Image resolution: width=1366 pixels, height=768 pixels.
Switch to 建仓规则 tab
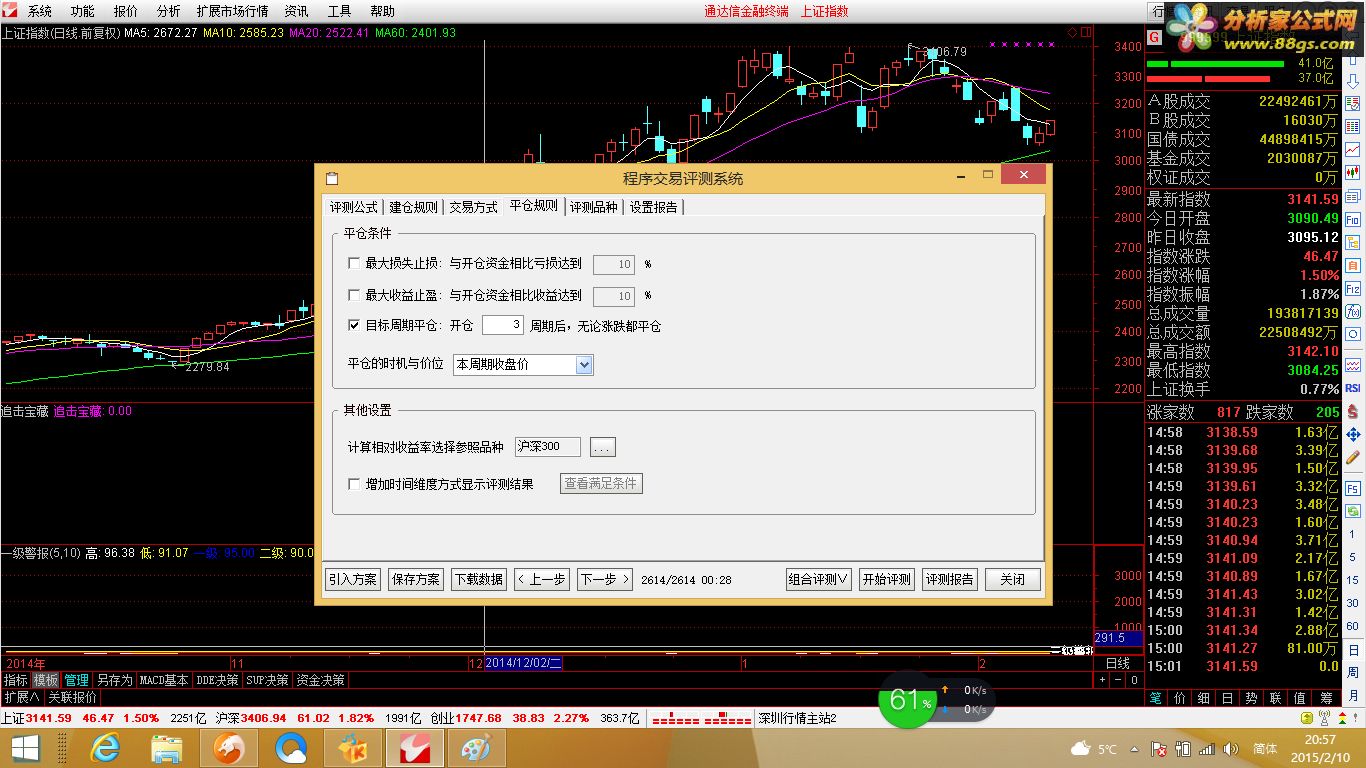coord(413,207)
